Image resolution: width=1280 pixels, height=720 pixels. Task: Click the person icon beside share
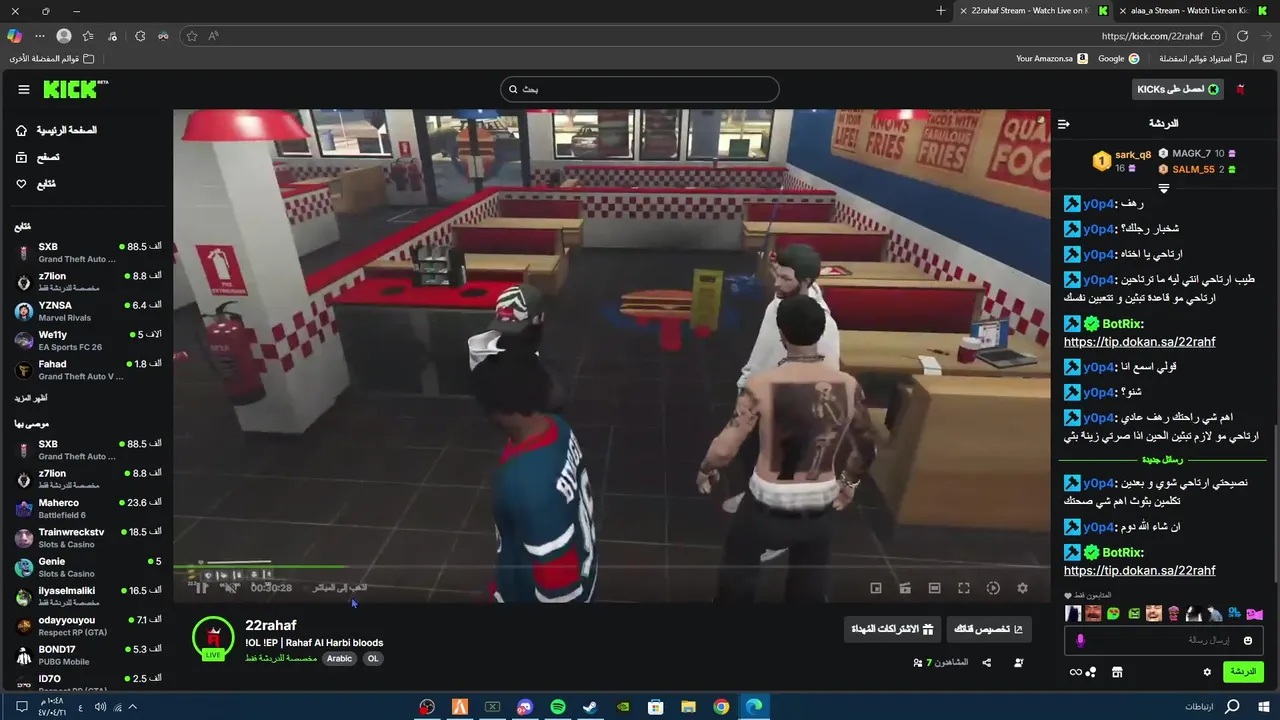click(x=1019, y=662)
